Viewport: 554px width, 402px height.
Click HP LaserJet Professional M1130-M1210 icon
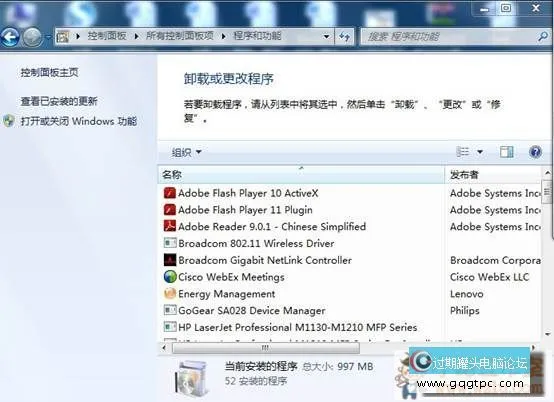tap(170, 327)
